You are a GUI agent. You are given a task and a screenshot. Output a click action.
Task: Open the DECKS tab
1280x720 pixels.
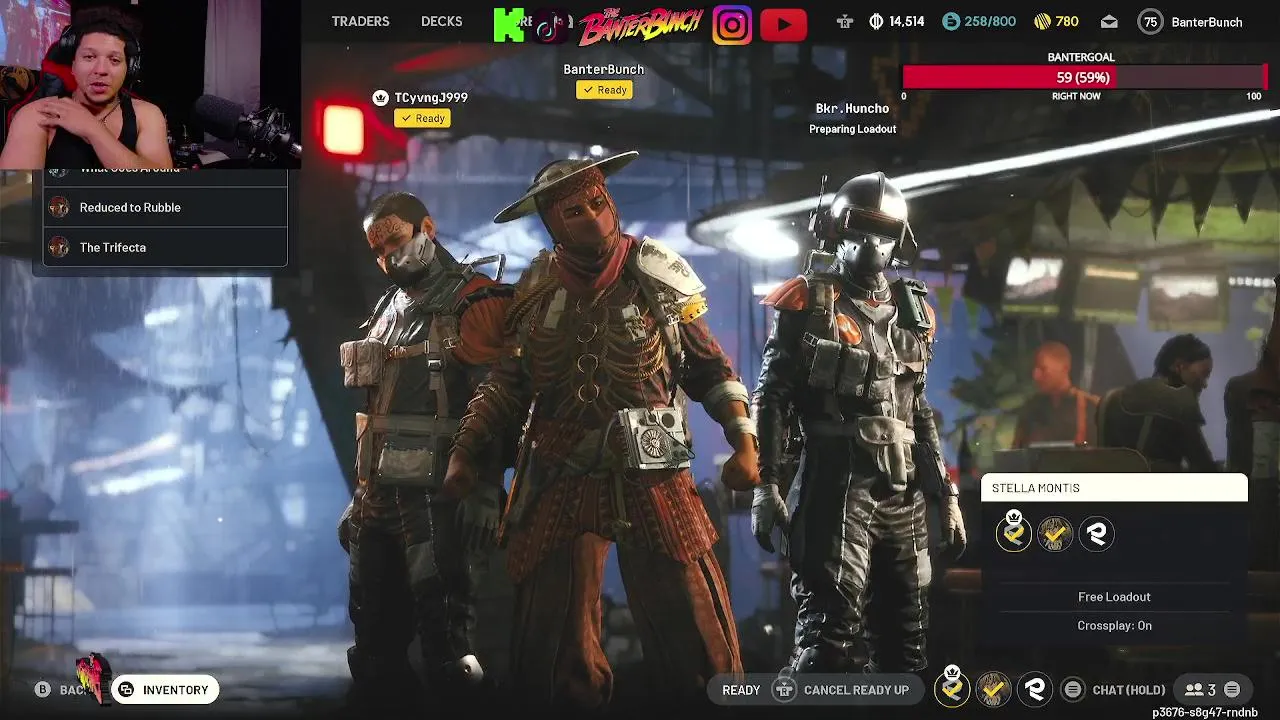(441, 21)
